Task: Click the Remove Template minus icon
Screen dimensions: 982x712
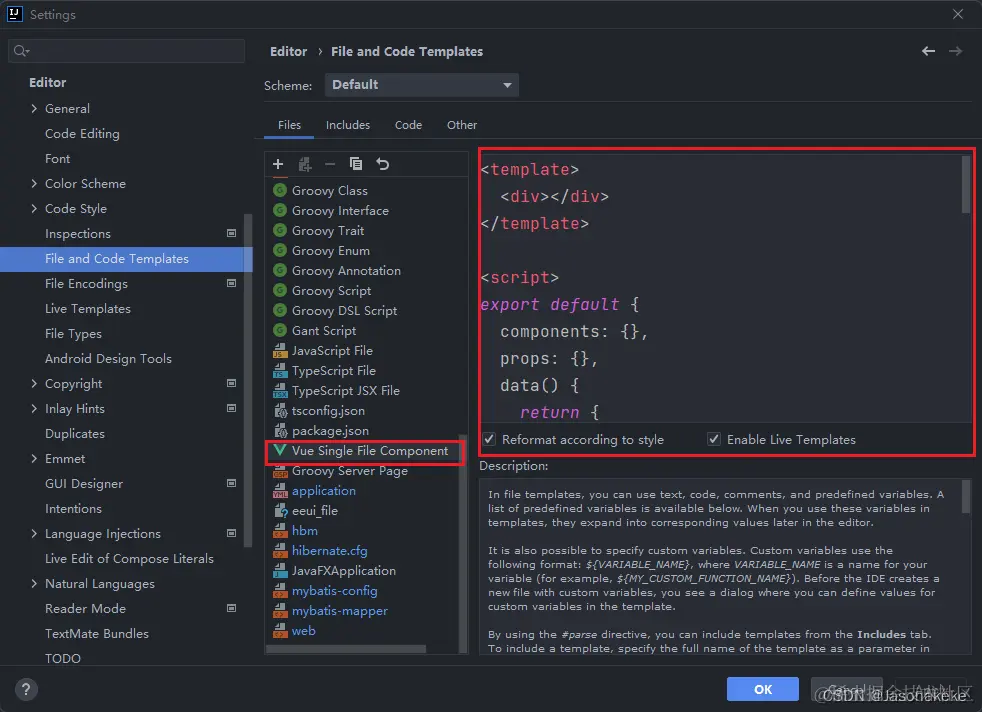Action: pos(330,164)
